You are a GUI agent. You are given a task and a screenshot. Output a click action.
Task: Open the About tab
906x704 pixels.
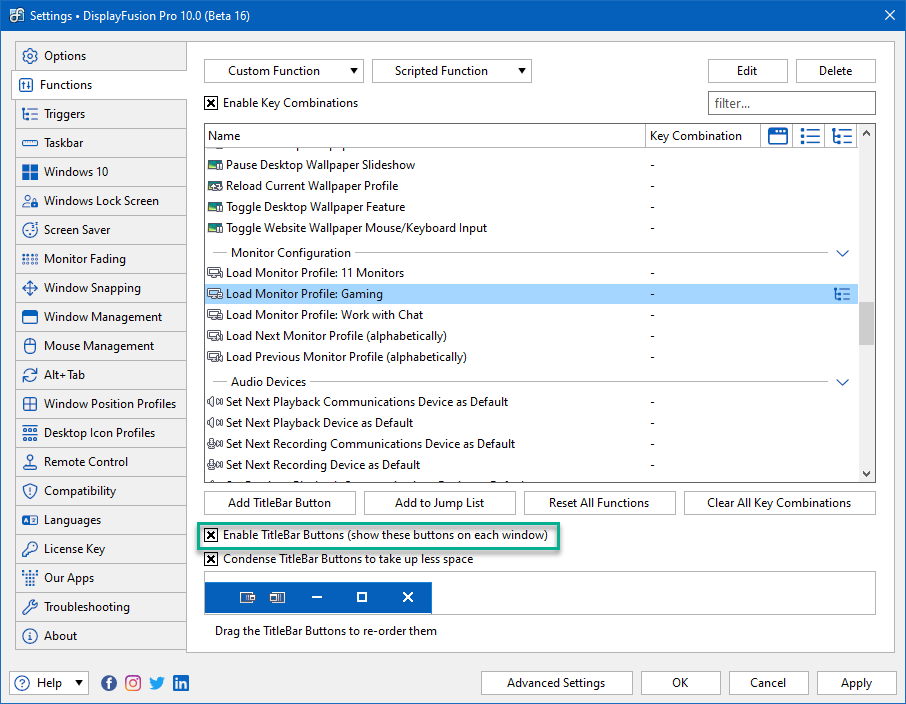pyautogui.click(x=101, y=636)
